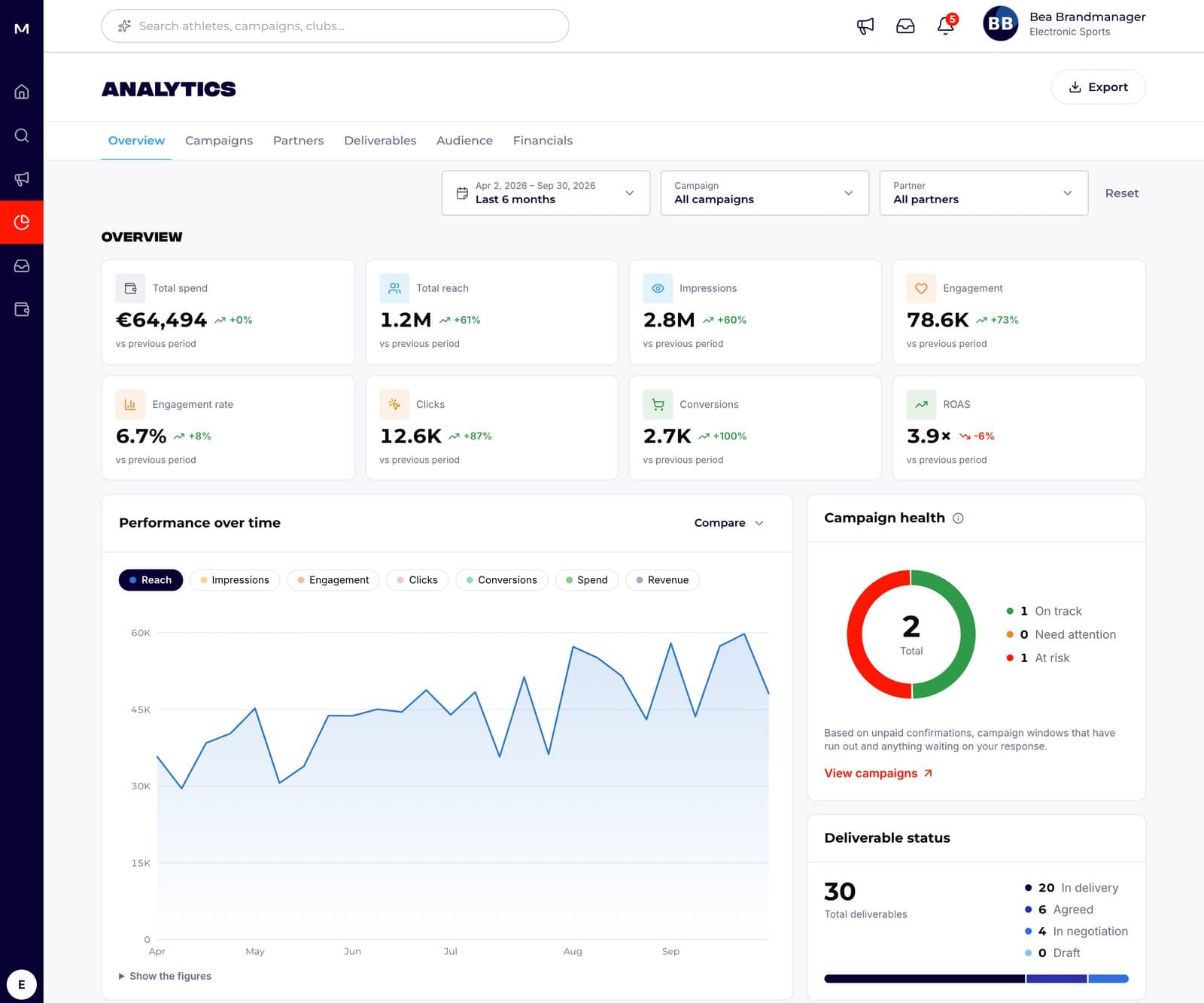Click the Conversions cart icon

tap(658, 405)
